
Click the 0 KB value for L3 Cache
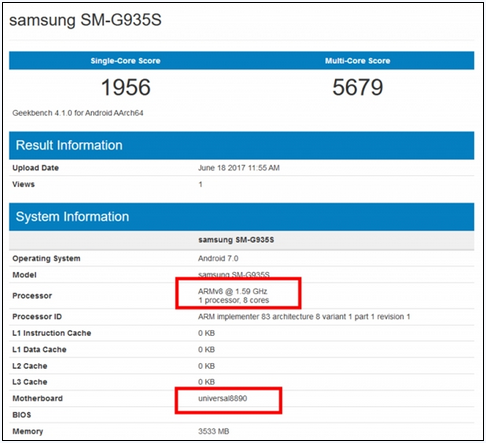tap(206, 382)
